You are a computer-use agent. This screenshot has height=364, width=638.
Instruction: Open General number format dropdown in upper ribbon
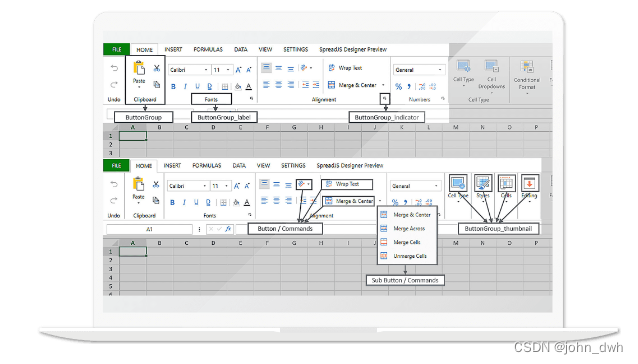pyautogui.click(x=440, y=70)
